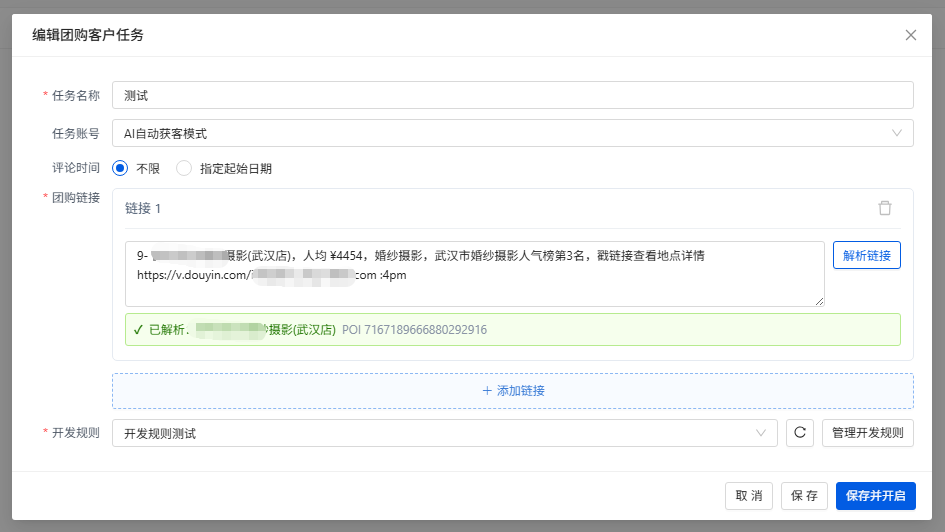Click the 任务名称 input field
The image size is (945, 532).
point(512,95)
